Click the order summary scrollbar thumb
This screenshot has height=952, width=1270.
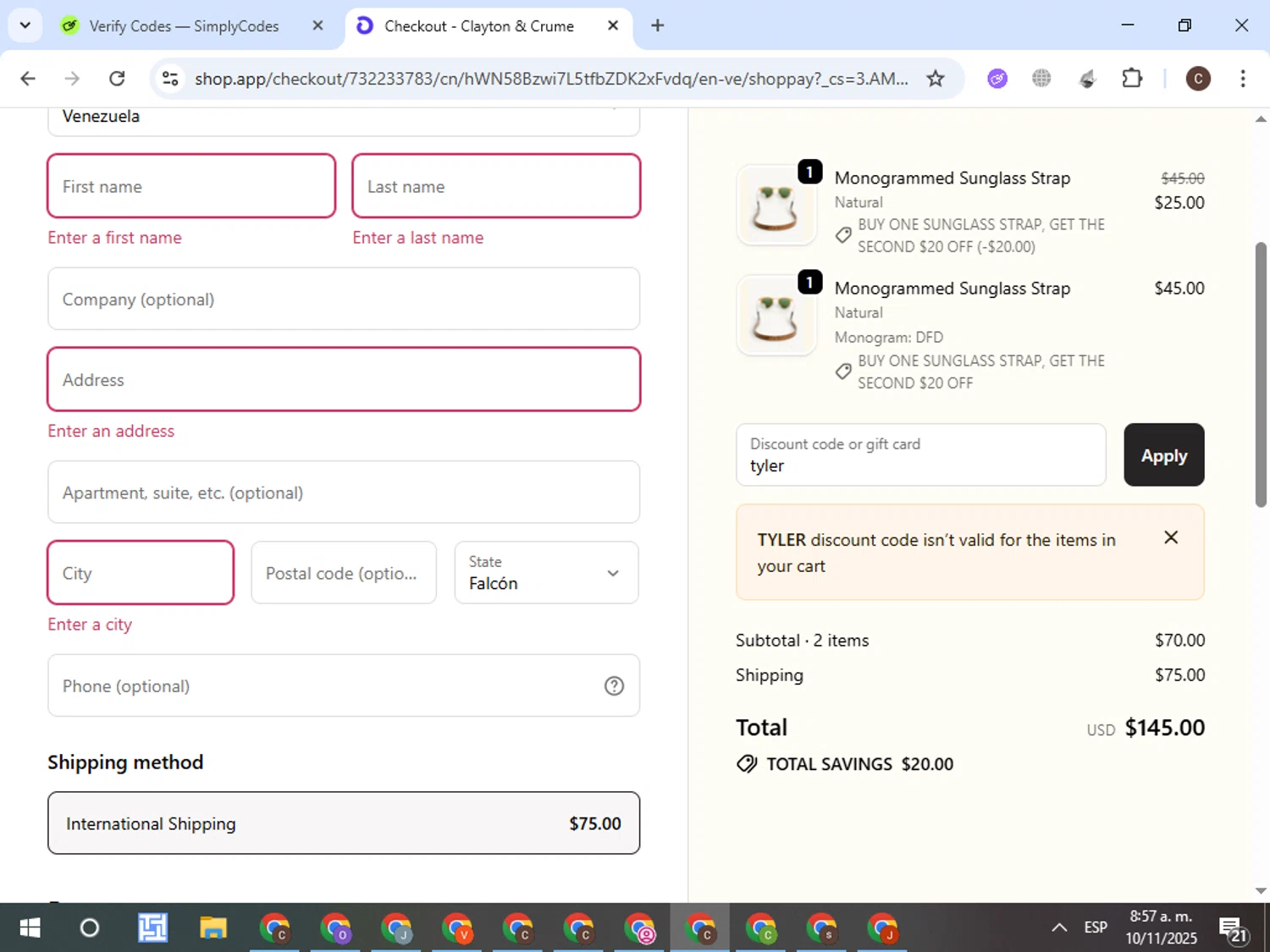pyautogui.click(x=1261, y=375)
